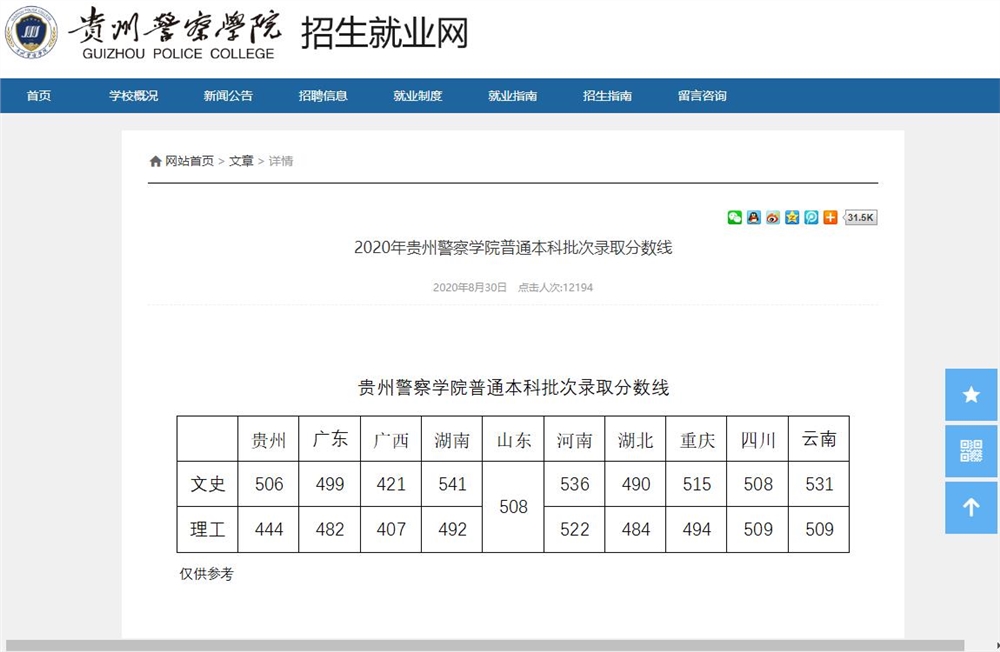
Task: Click the 重庆 column header
Action: pyautogui.click(x=696, y=440)
